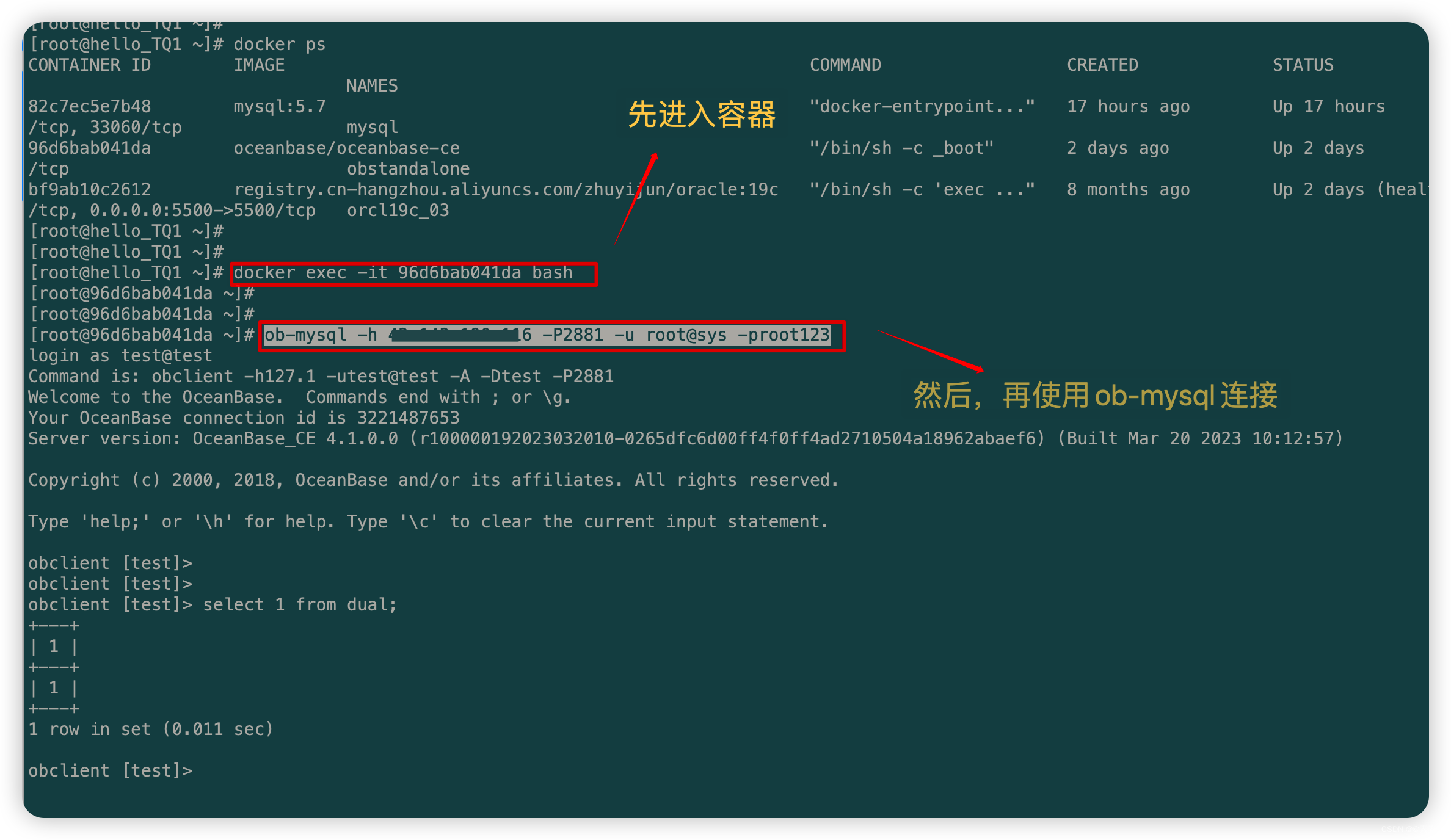Image resolution: width=1451 pixels, height=840 pixels.
Task: Expand the 82c7ec5e7b48 container details
Action: click(82, 106)
